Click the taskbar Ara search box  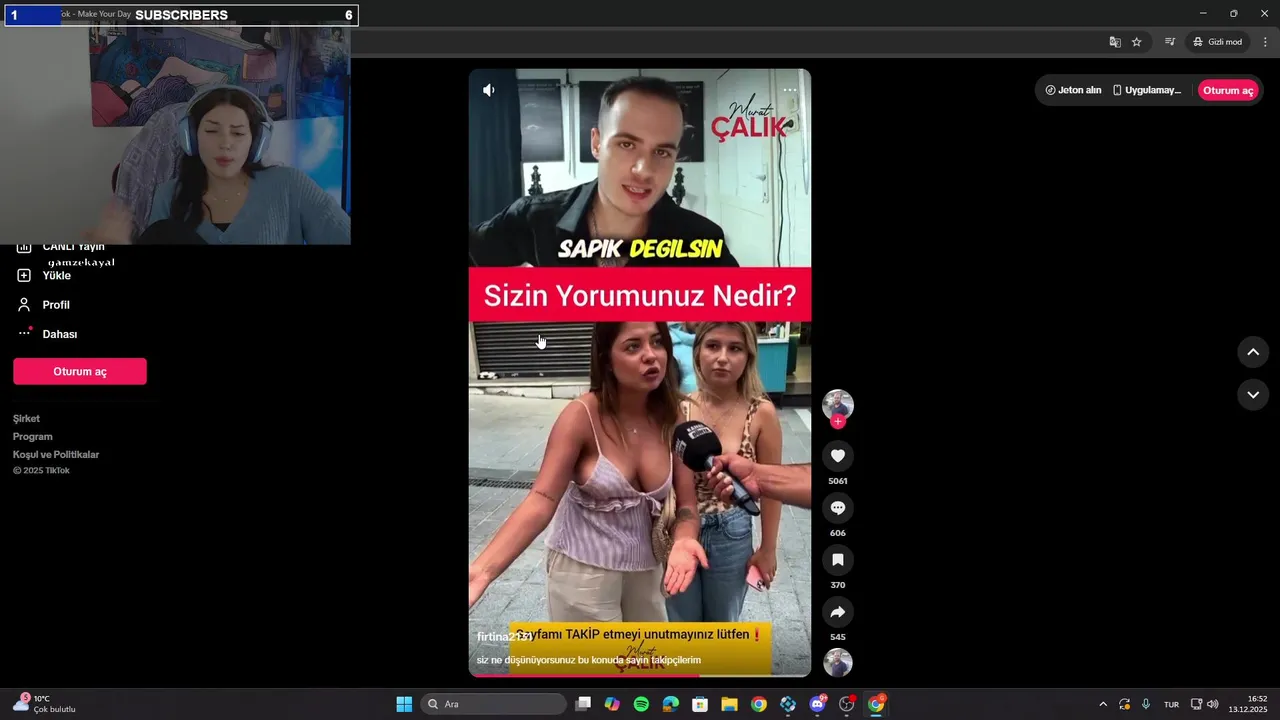[494, 704]
